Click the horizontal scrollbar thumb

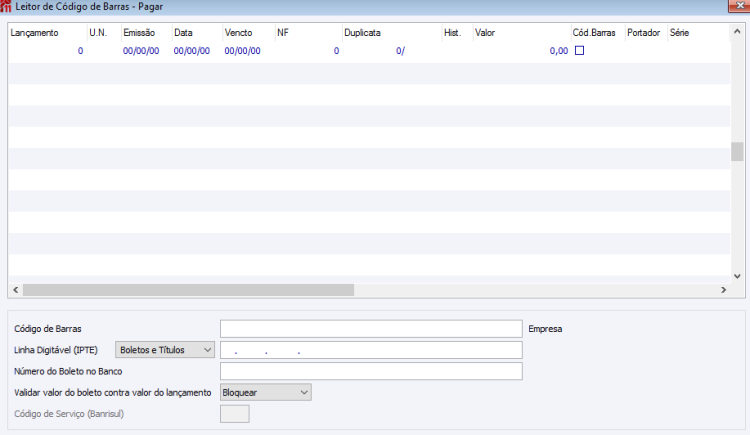188,290
